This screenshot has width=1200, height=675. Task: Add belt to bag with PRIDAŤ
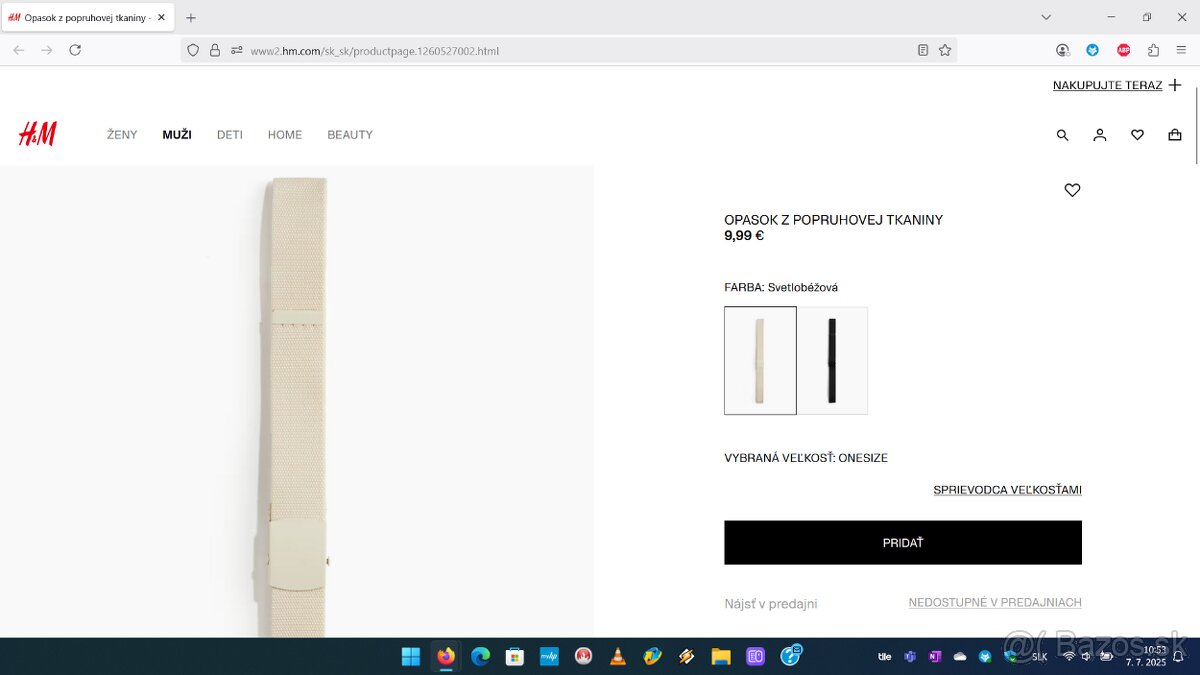[903, 542]
